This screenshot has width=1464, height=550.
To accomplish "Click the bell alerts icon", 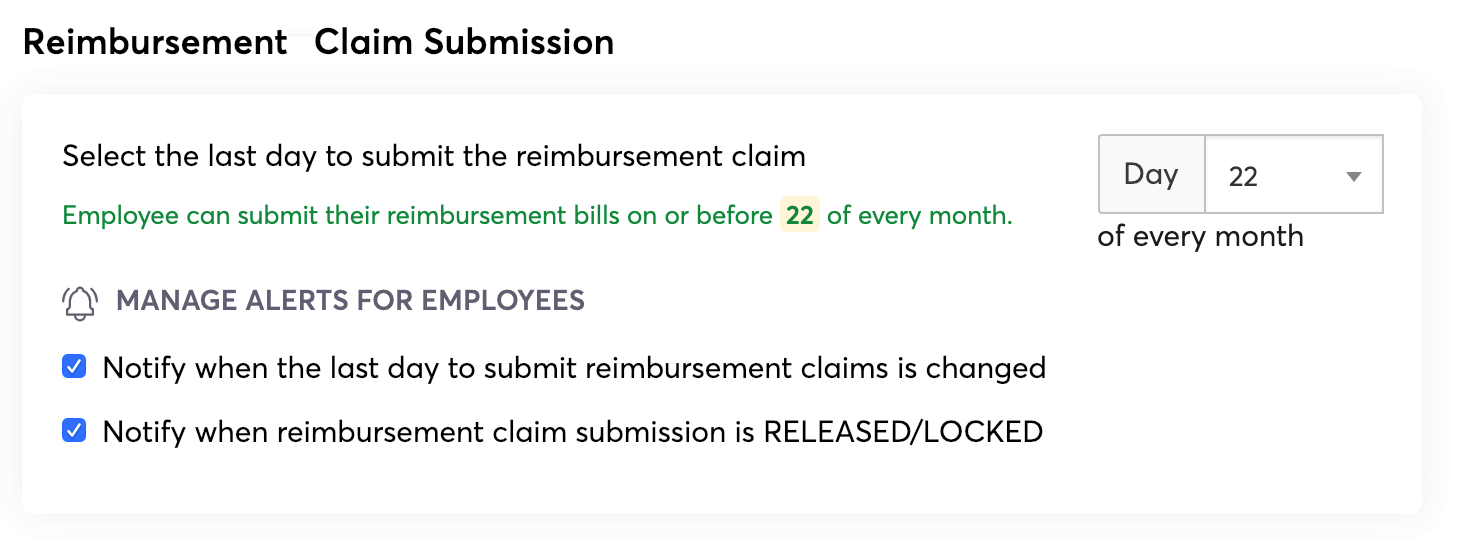I will tap(80, 301).
